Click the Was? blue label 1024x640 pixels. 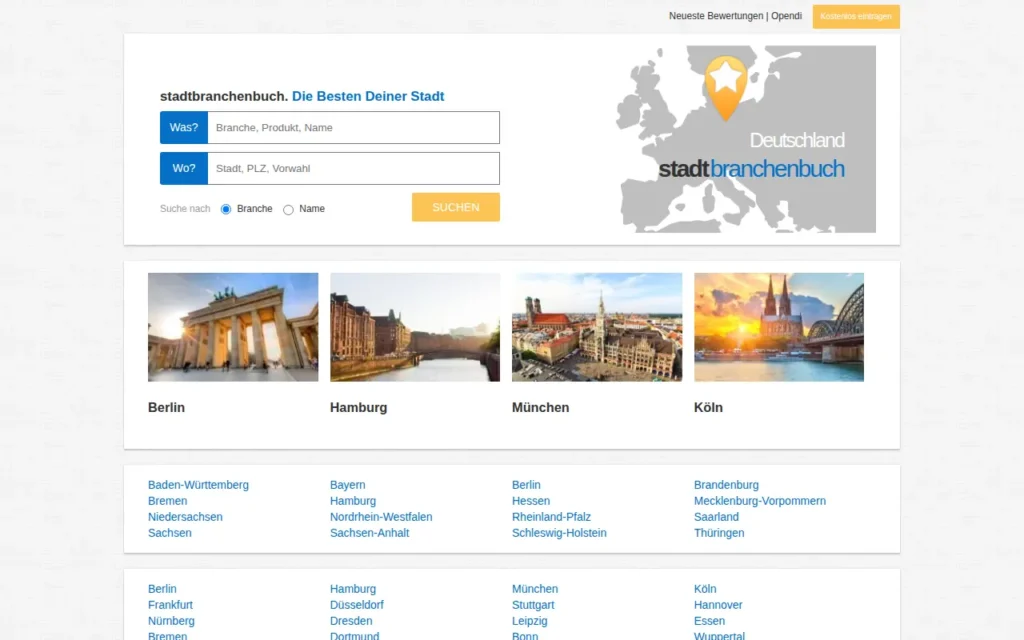[184, 127]
